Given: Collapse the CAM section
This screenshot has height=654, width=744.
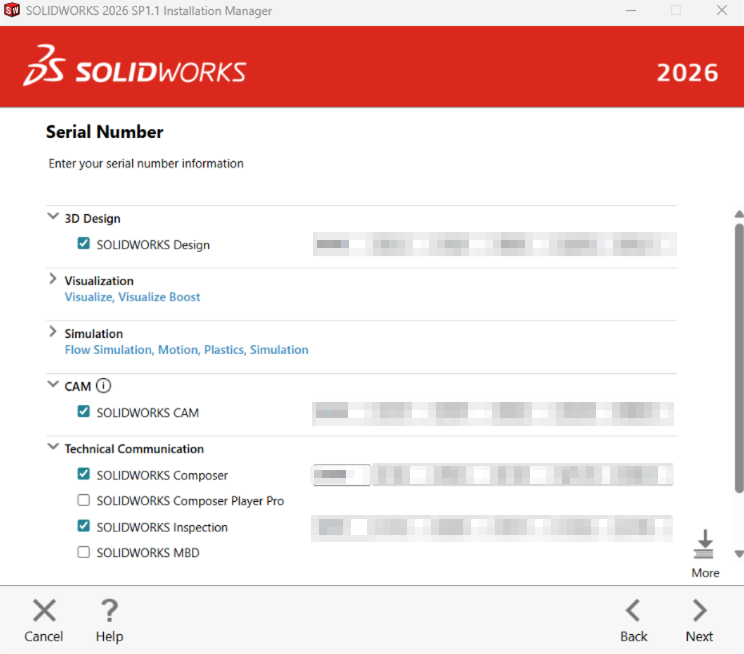Looking at the screenshot, I should pyautogui.click(x=53, y=384).
